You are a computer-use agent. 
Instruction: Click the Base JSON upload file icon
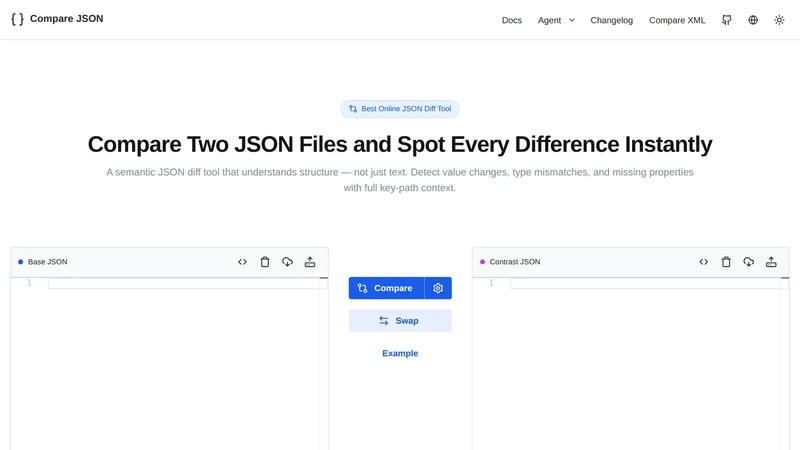310,262
